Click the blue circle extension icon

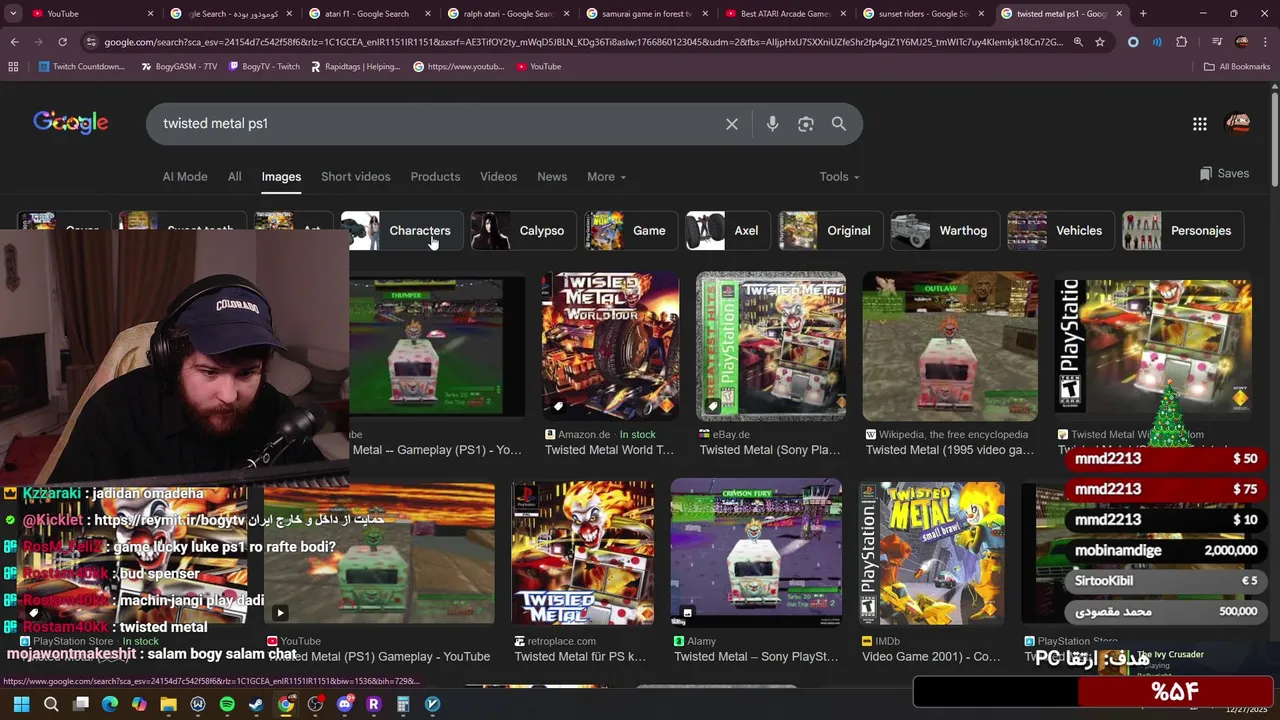(x=1133, y=42)
